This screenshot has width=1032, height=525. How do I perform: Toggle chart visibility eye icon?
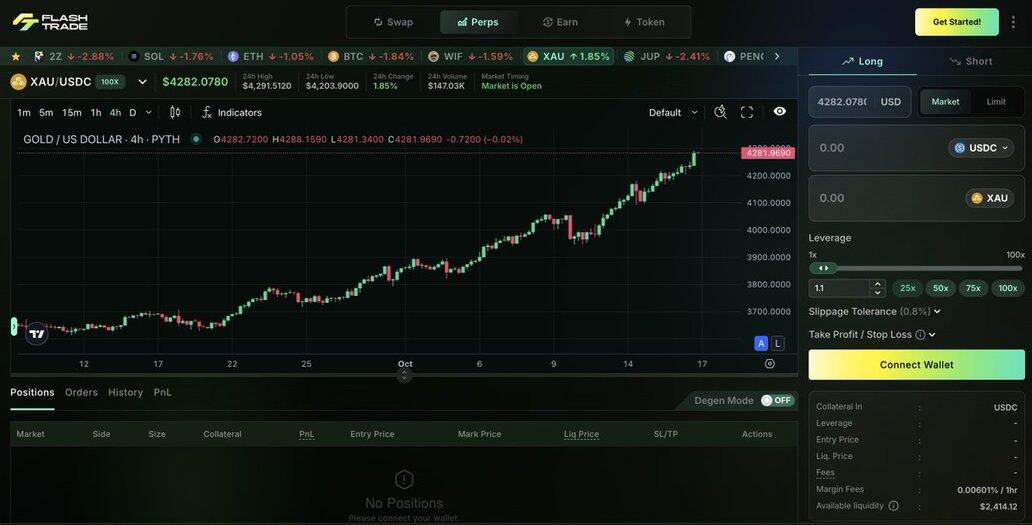coord(780,112)
